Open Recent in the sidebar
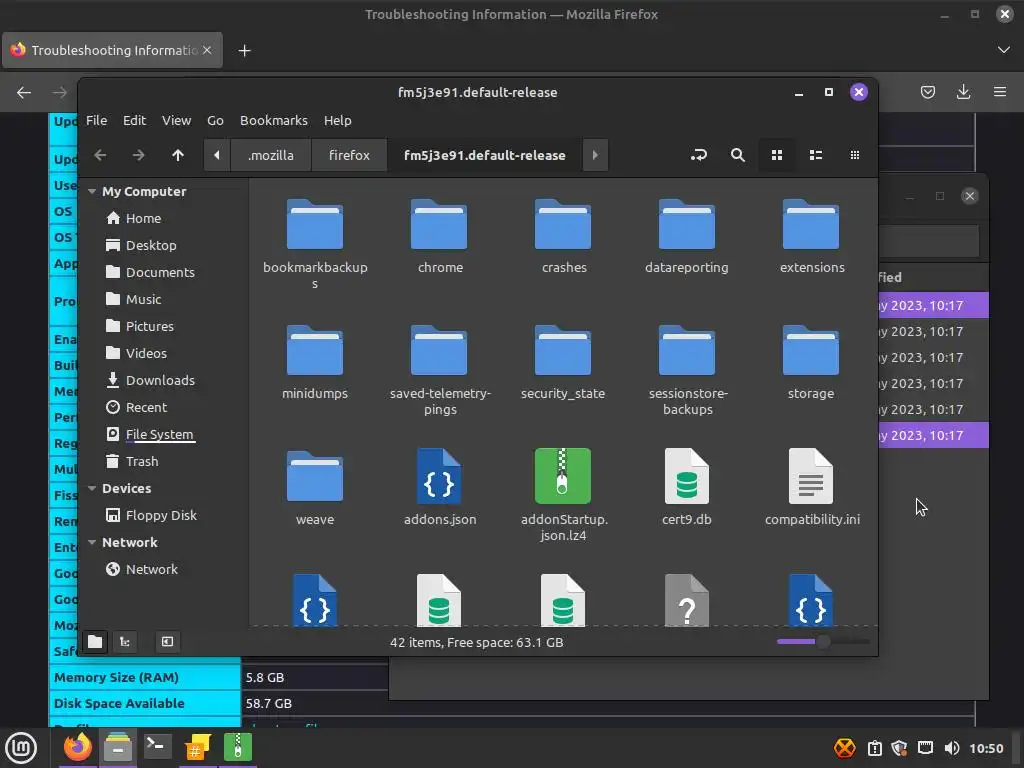This screenshot has height=768, width=1024. pyautogui.click(x=136, y=408)
